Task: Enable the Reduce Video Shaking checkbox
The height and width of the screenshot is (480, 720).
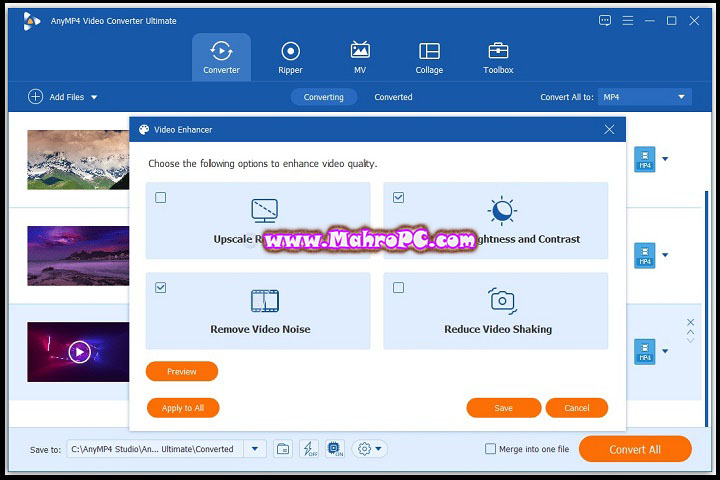Action: click(x=398, y=288)
